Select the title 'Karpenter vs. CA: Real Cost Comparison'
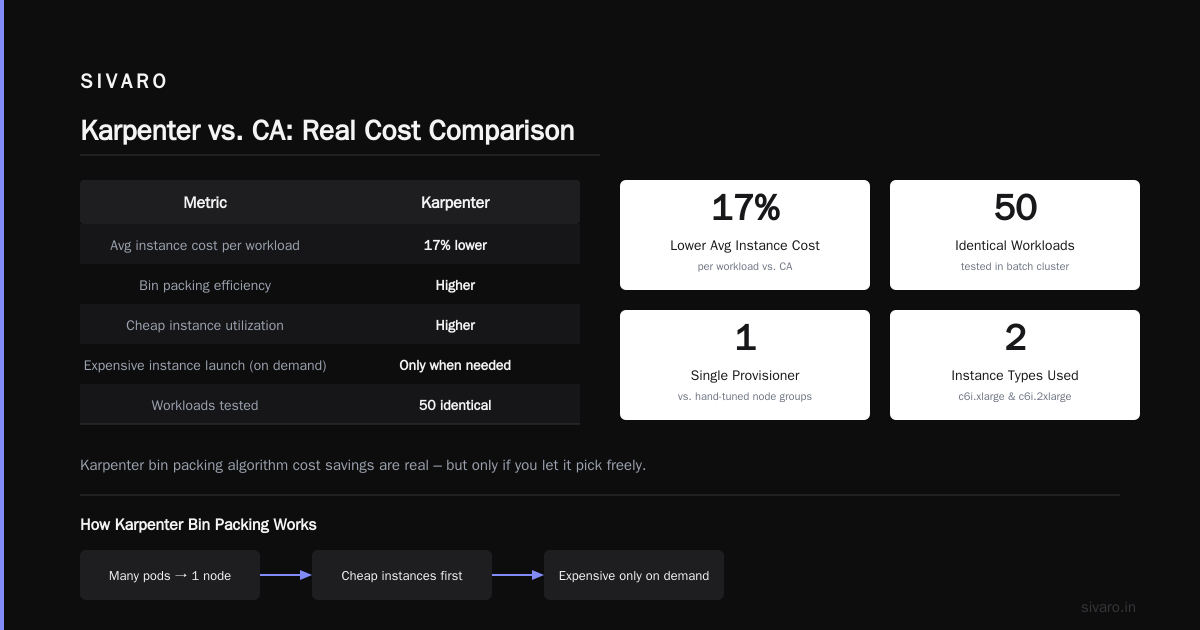The width and height of the screenshot is (1200, 630). (x=327, y=130)
